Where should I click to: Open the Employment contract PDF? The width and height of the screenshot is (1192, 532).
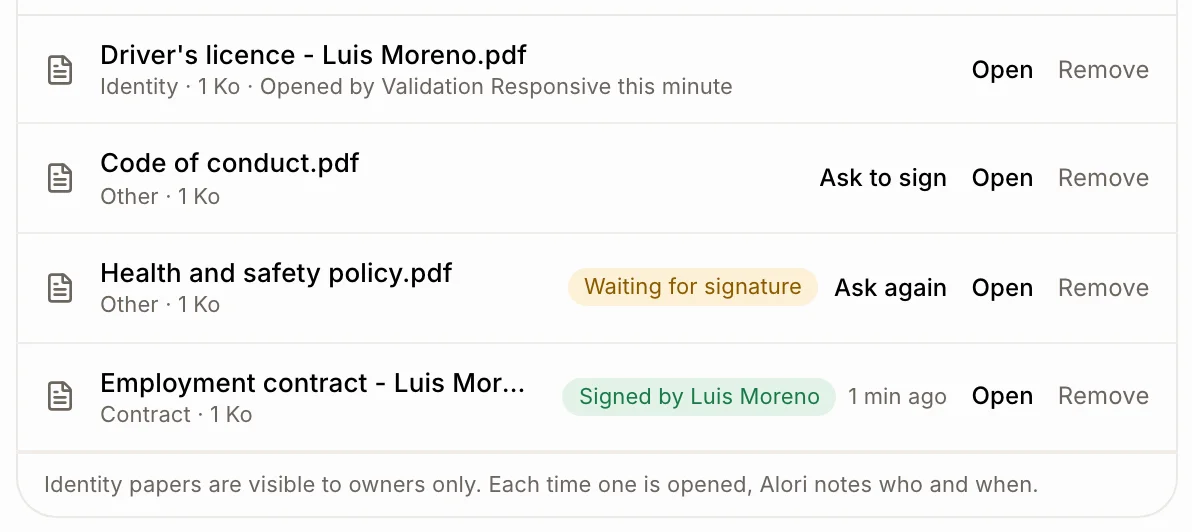click(x=1002, y=396)
